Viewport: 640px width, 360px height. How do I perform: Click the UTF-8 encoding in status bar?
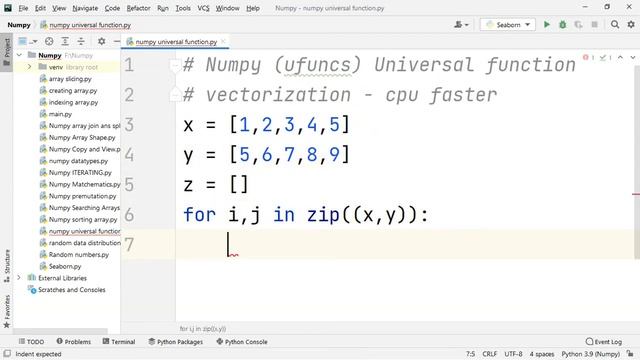pyautogui.click(x=513, y=354)
